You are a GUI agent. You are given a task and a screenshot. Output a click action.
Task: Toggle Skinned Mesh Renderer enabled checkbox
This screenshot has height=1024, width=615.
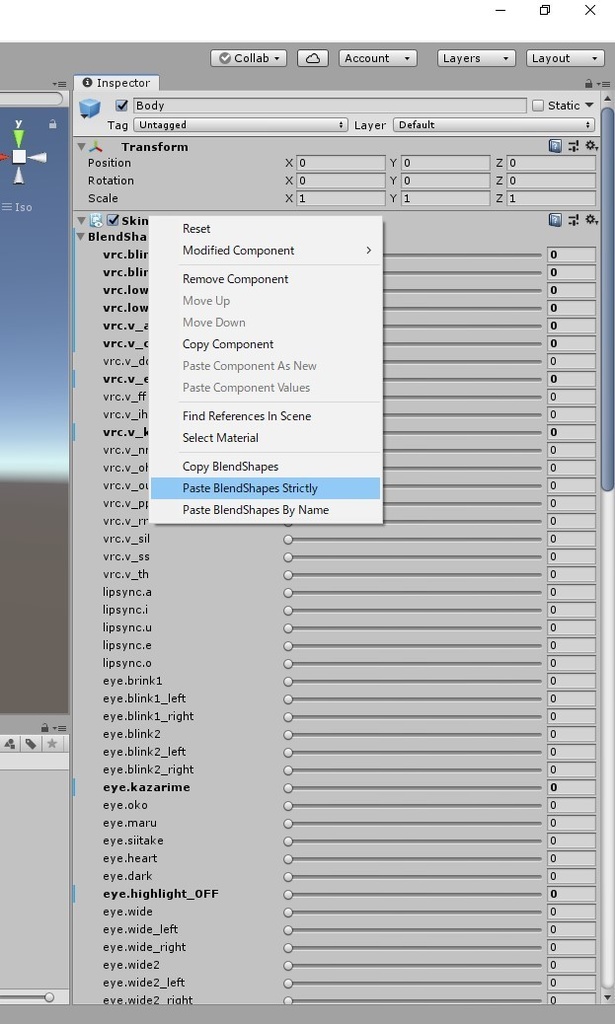(113, 221)
